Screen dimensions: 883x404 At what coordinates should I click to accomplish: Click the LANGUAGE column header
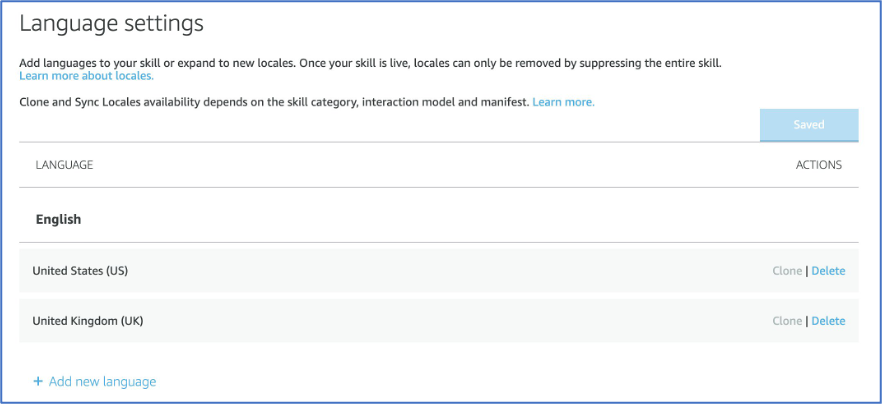[64, 165]
